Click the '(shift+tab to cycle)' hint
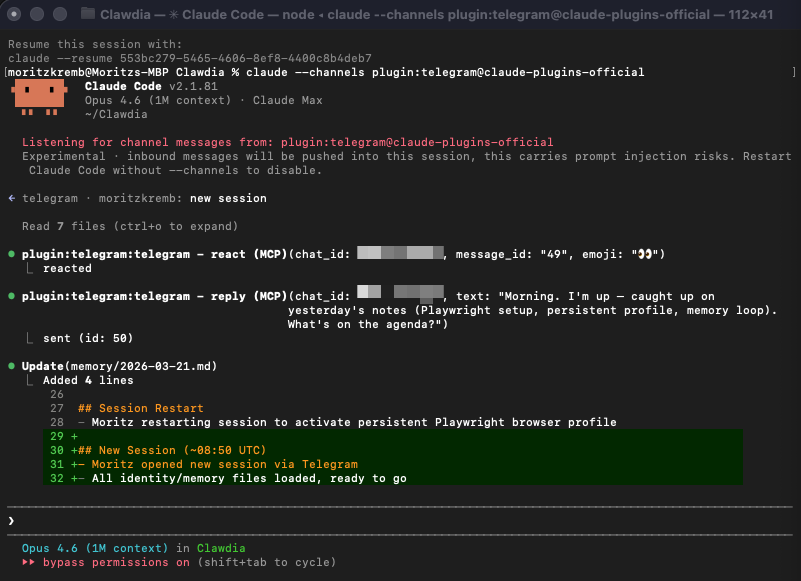Viewport: 801px width, 581px height. [267, 562]
